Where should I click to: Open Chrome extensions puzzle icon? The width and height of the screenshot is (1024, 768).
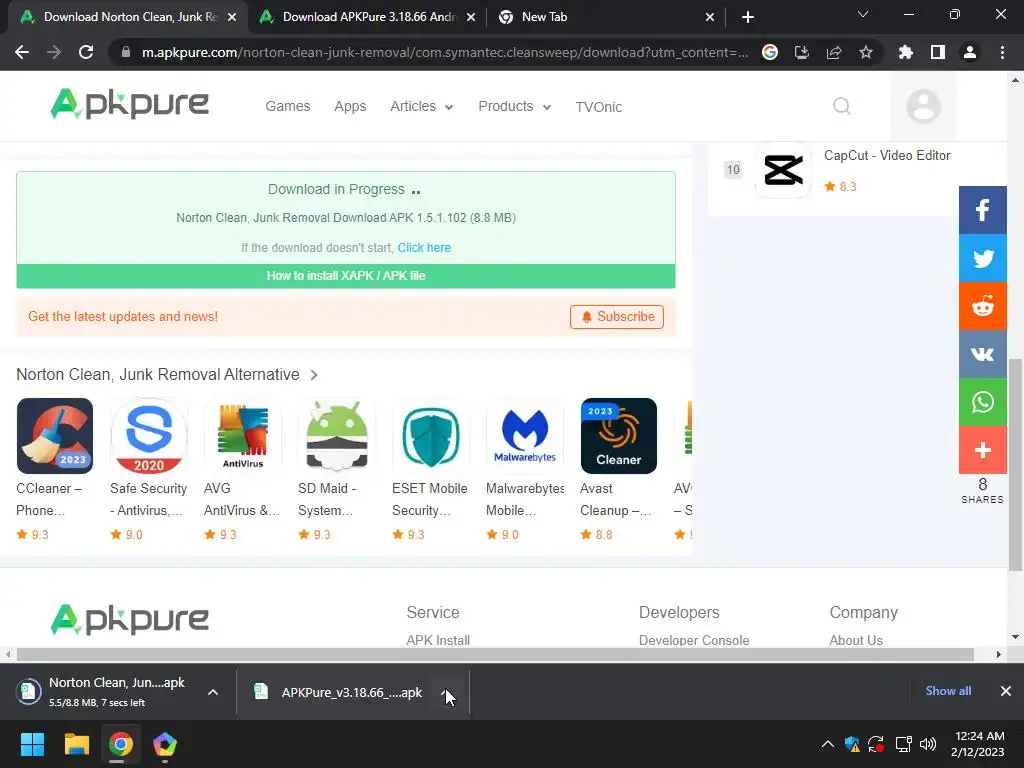(906, 52)
